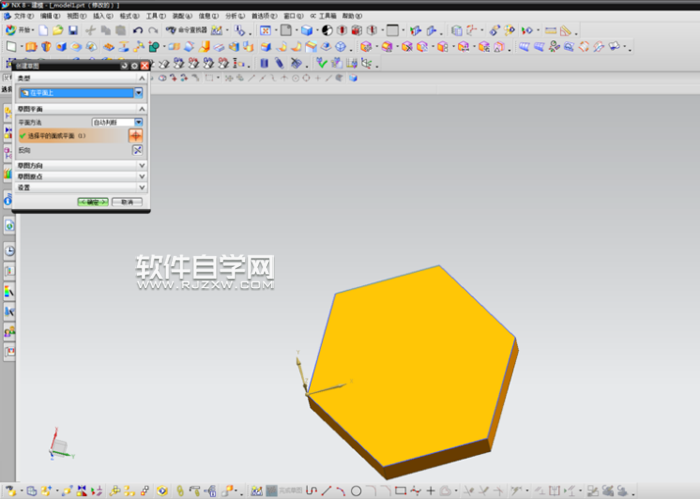Activate the select planar face crosshair button
700x499 pixels.
(x=137, y=135)
